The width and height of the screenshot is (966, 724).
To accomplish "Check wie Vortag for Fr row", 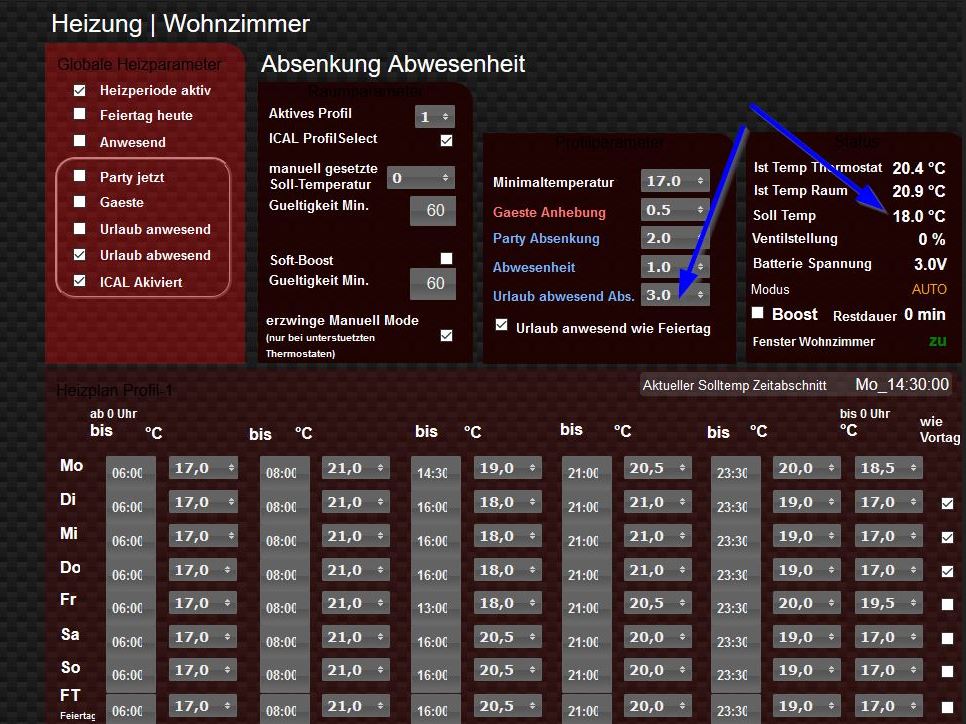I will [948, 604].
